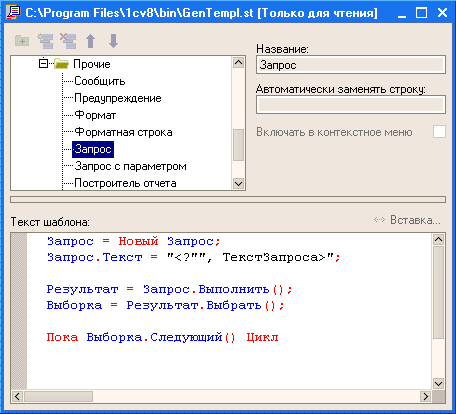The height and width of the screenshot is (414, 456).
Task: Click the Текст шаблона label
Action: tap(50, 222)
